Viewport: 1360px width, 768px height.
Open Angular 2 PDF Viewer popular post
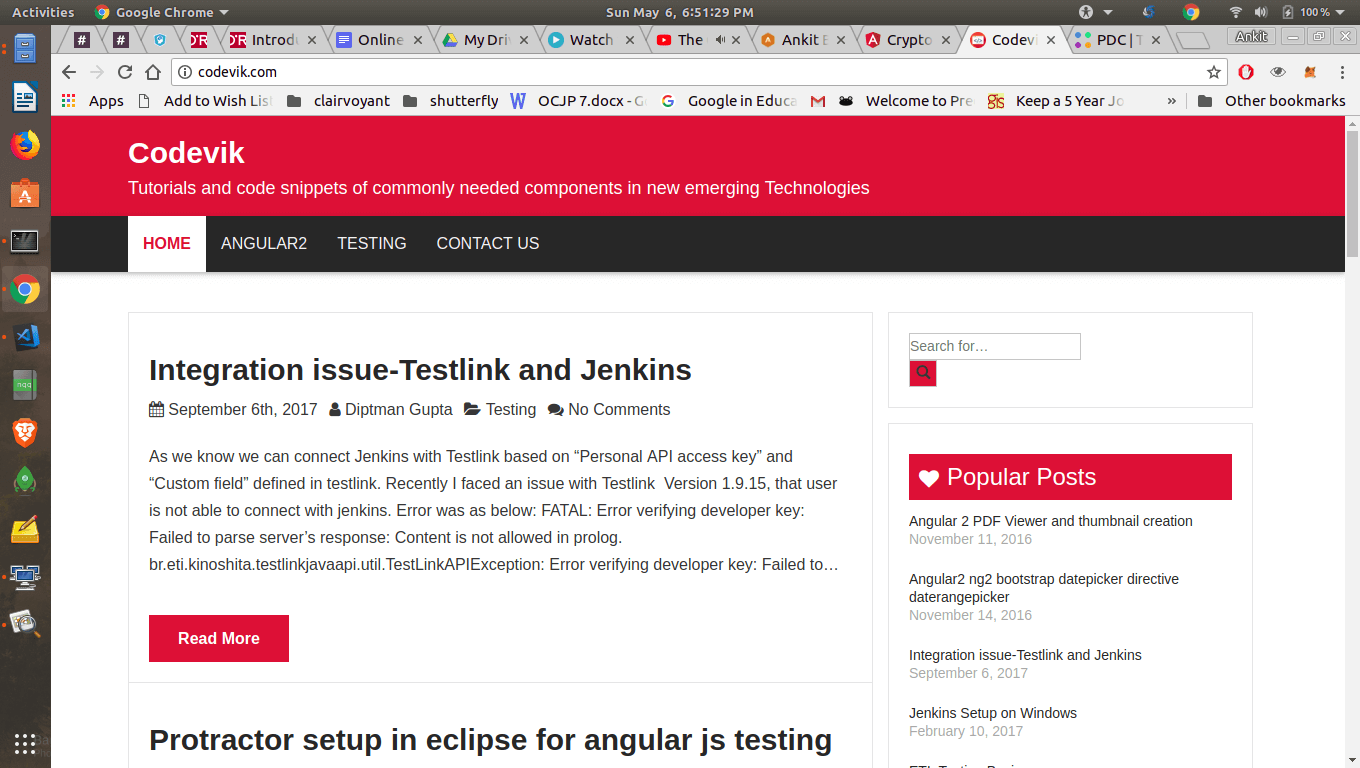(1050, 521)
